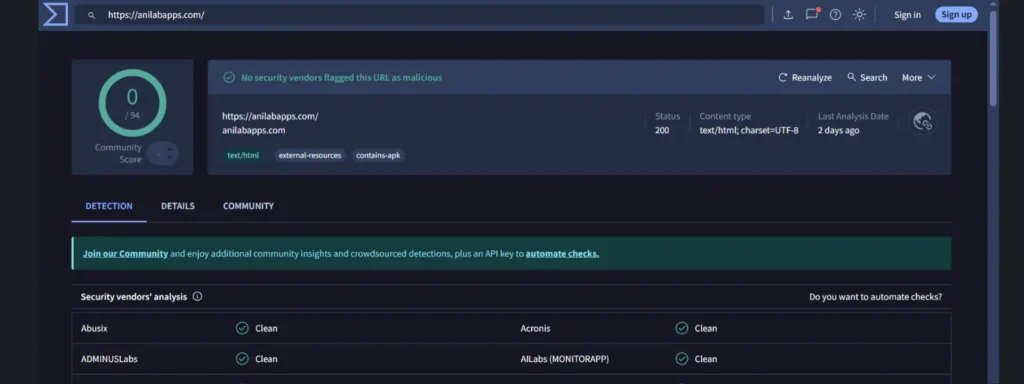Viewport: 1024px width, 384px height.
Task: Click the Search magnifier icon in banner
Action: coord(852,77)
